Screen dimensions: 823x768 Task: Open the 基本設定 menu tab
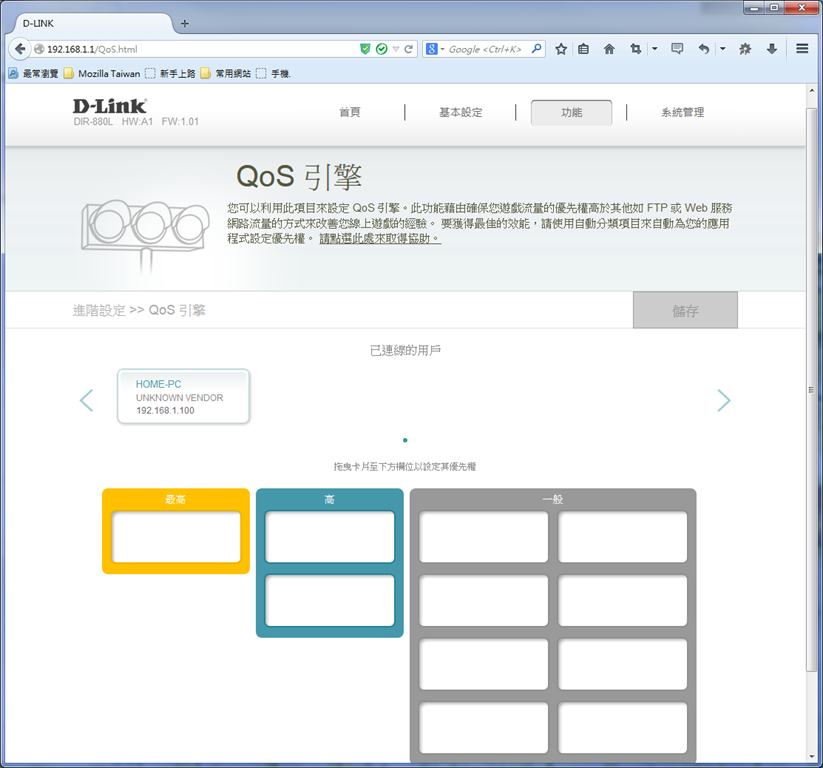(460, 112)
